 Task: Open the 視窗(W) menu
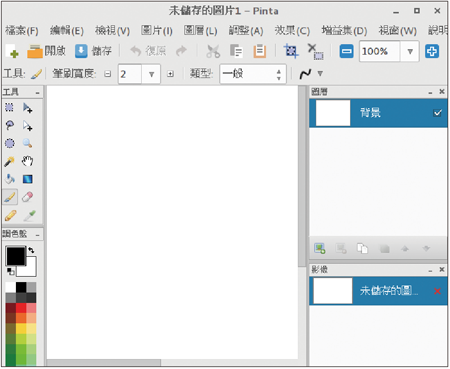(x=398, y=31)
